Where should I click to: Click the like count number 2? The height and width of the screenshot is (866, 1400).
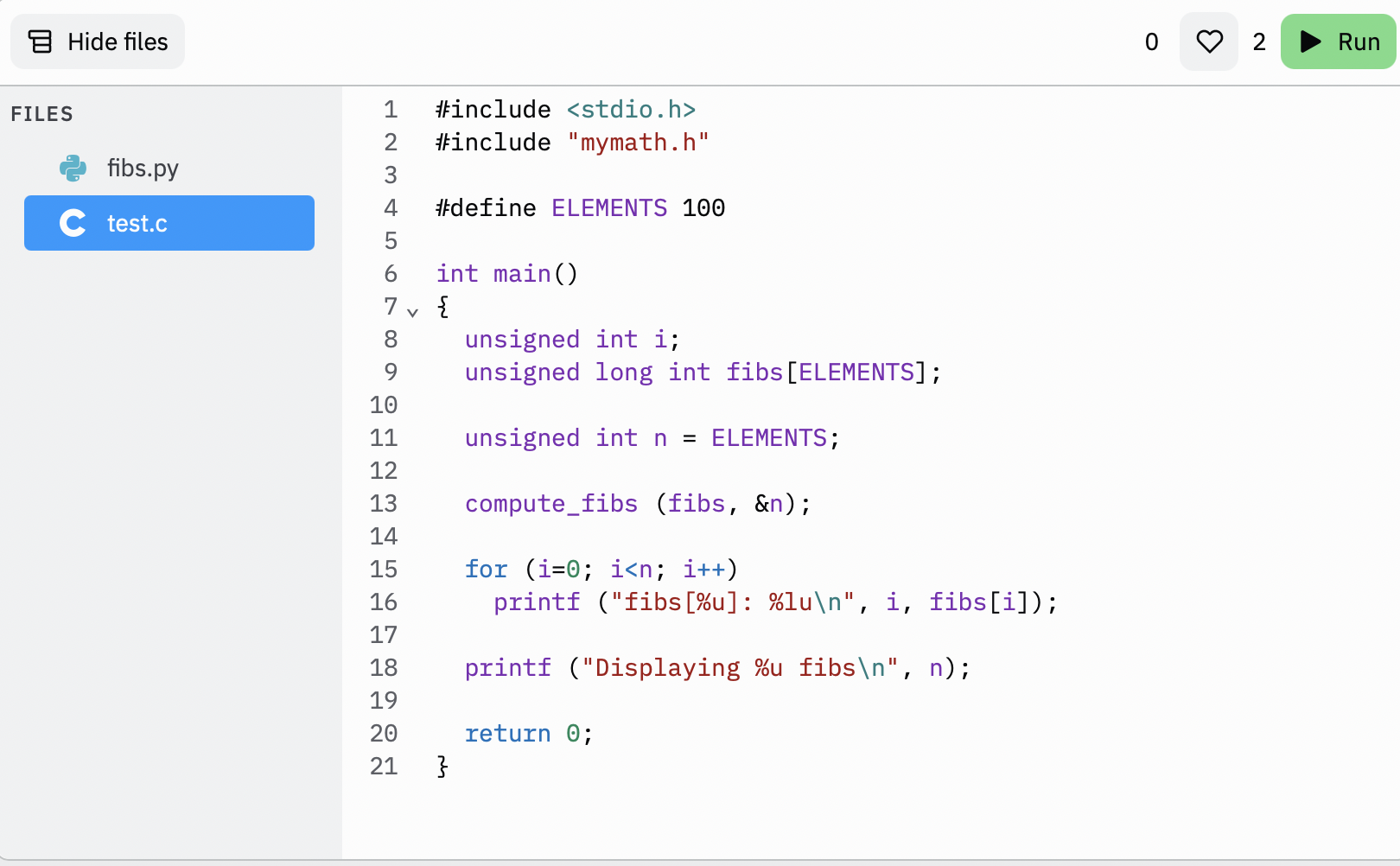click(1259, 41)
